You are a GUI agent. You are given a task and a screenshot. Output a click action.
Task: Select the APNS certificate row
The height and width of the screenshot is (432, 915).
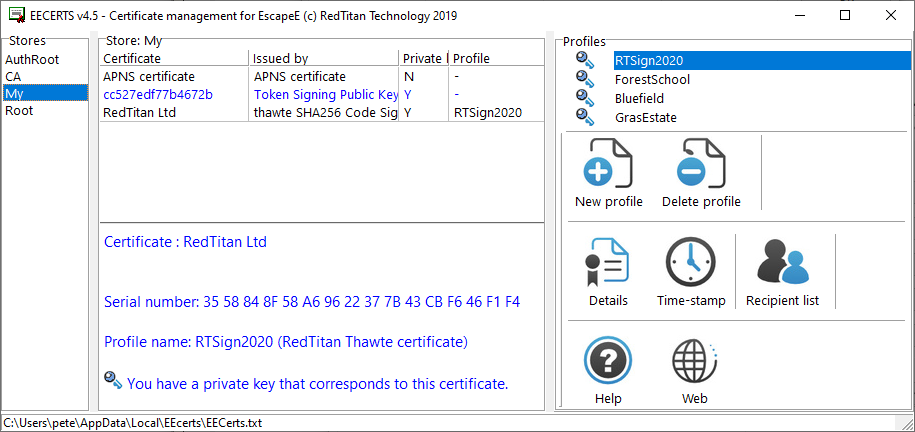click(322, 76)
